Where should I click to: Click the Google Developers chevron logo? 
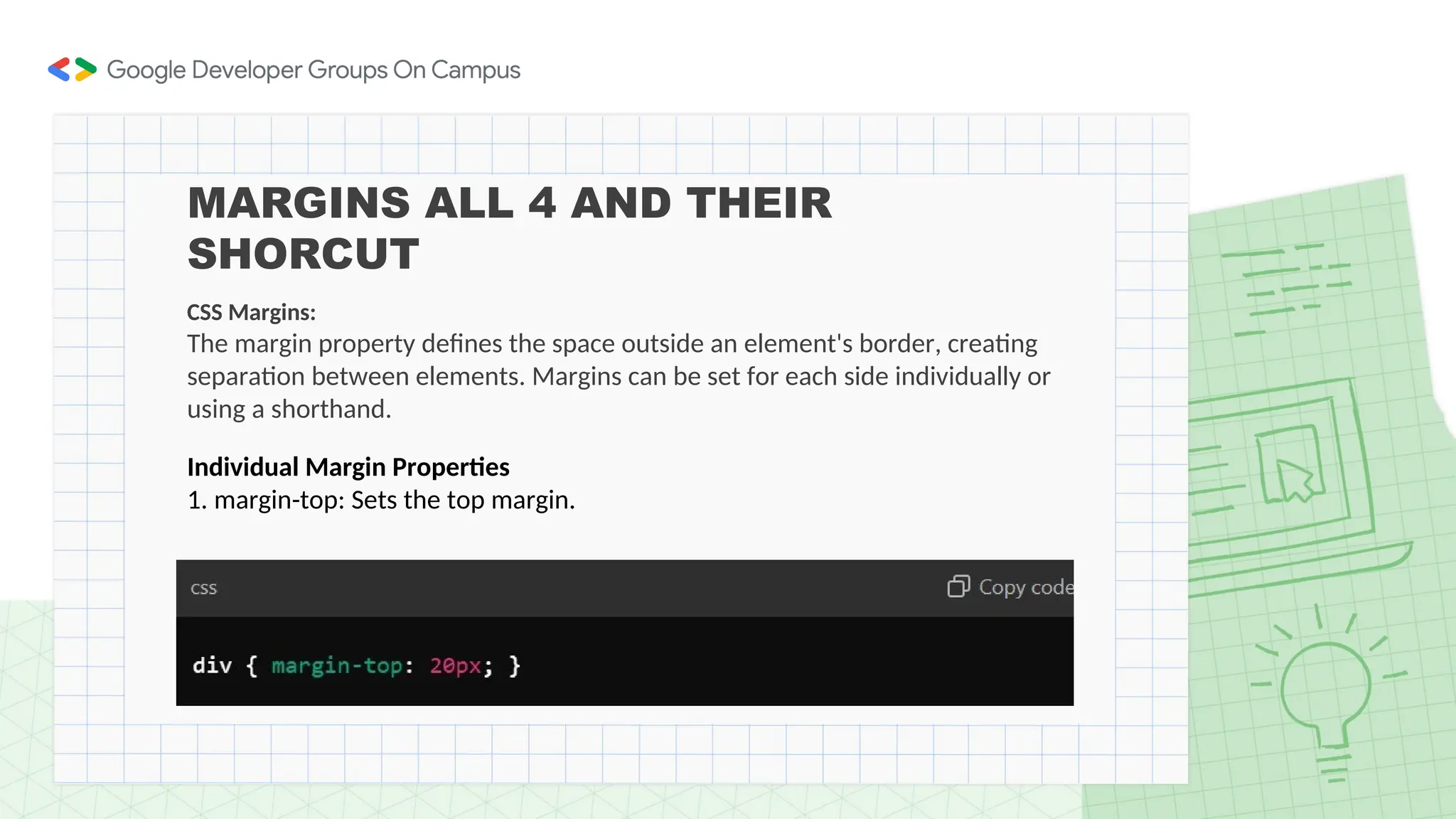pos(72,70)
